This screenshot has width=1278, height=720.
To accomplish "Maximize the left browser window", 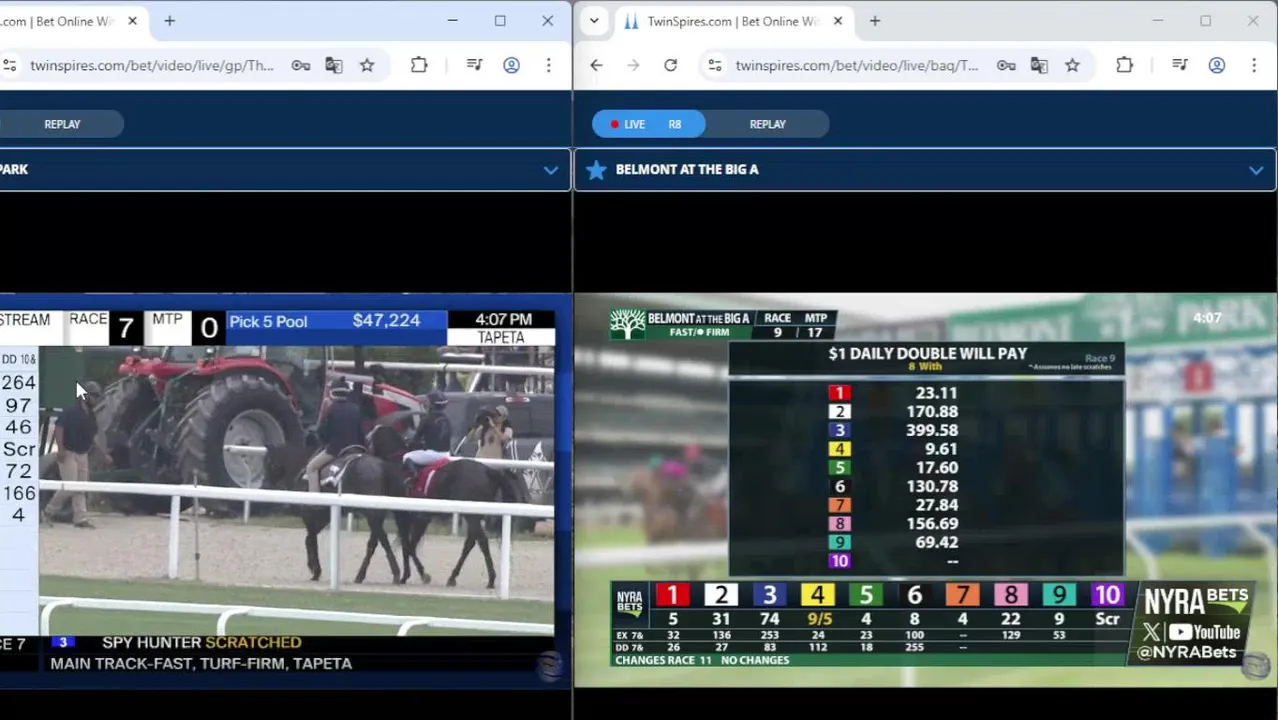I will click(500, 21).
